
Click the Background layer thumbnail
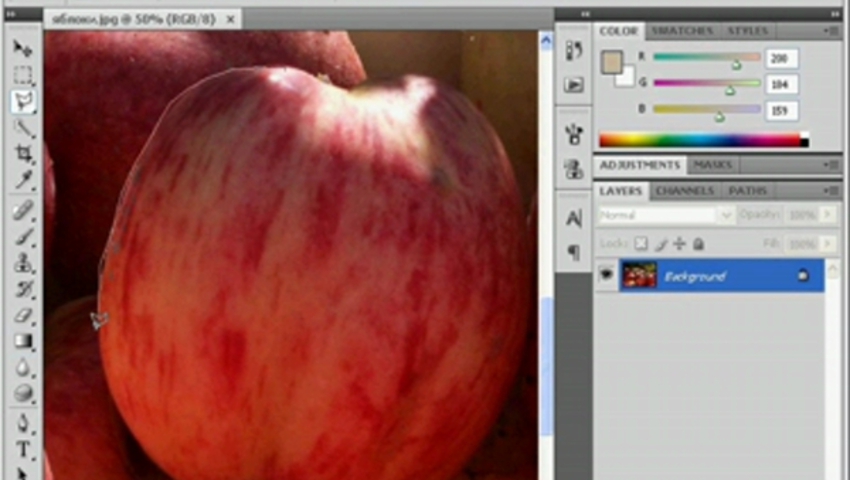(x=640, y=274)
